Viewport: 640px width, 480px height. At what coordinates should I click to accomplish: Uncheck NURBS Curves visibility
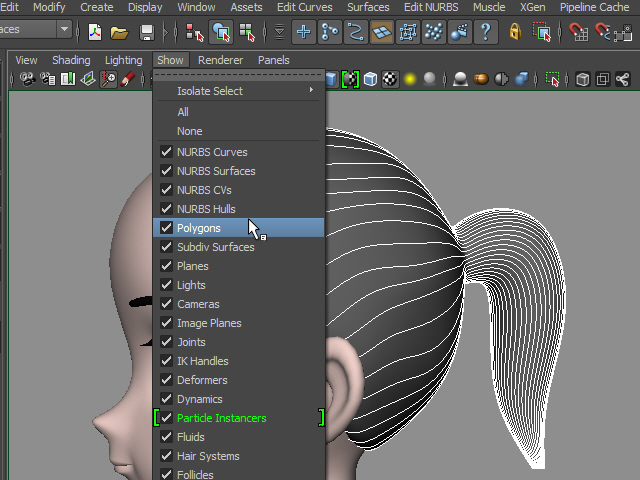[x=166, y=152]
